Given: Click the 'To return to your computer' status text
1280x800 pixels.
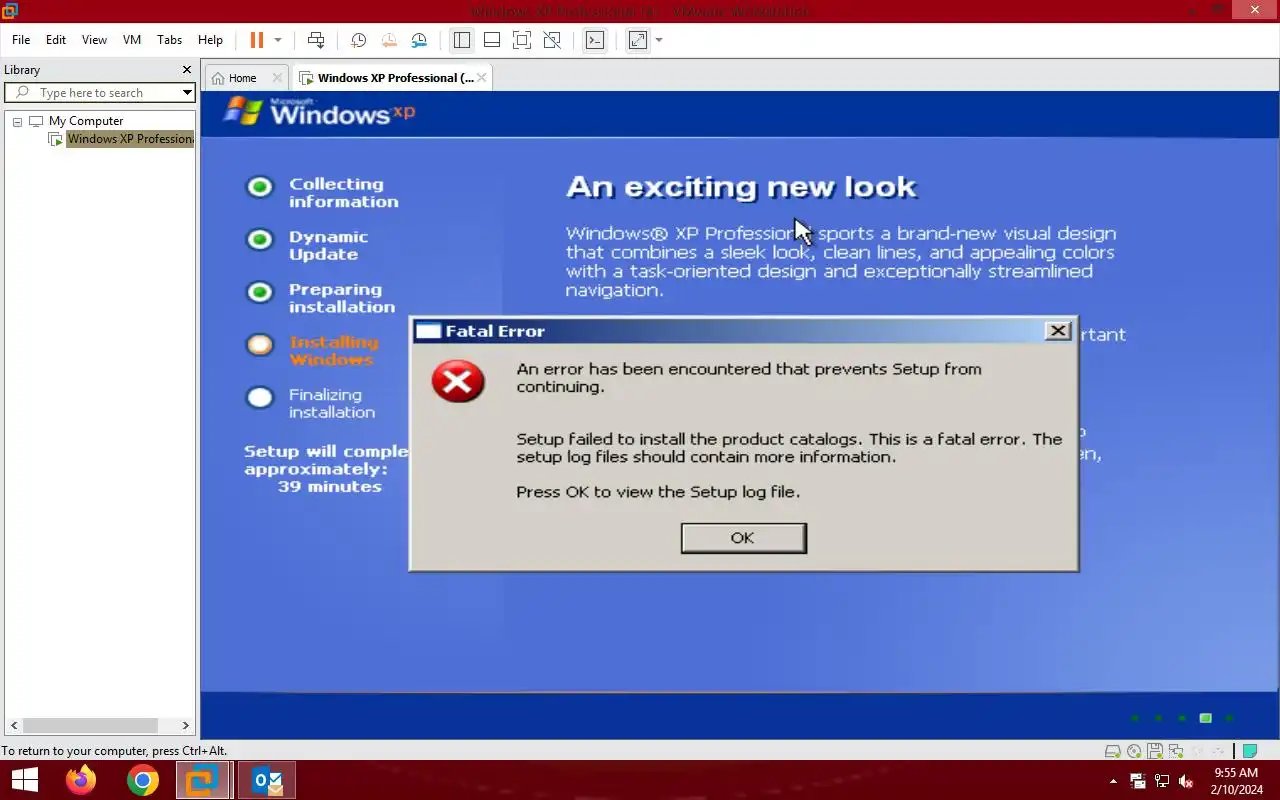Looking at the screenshot, I should click(x=114, y=751).
